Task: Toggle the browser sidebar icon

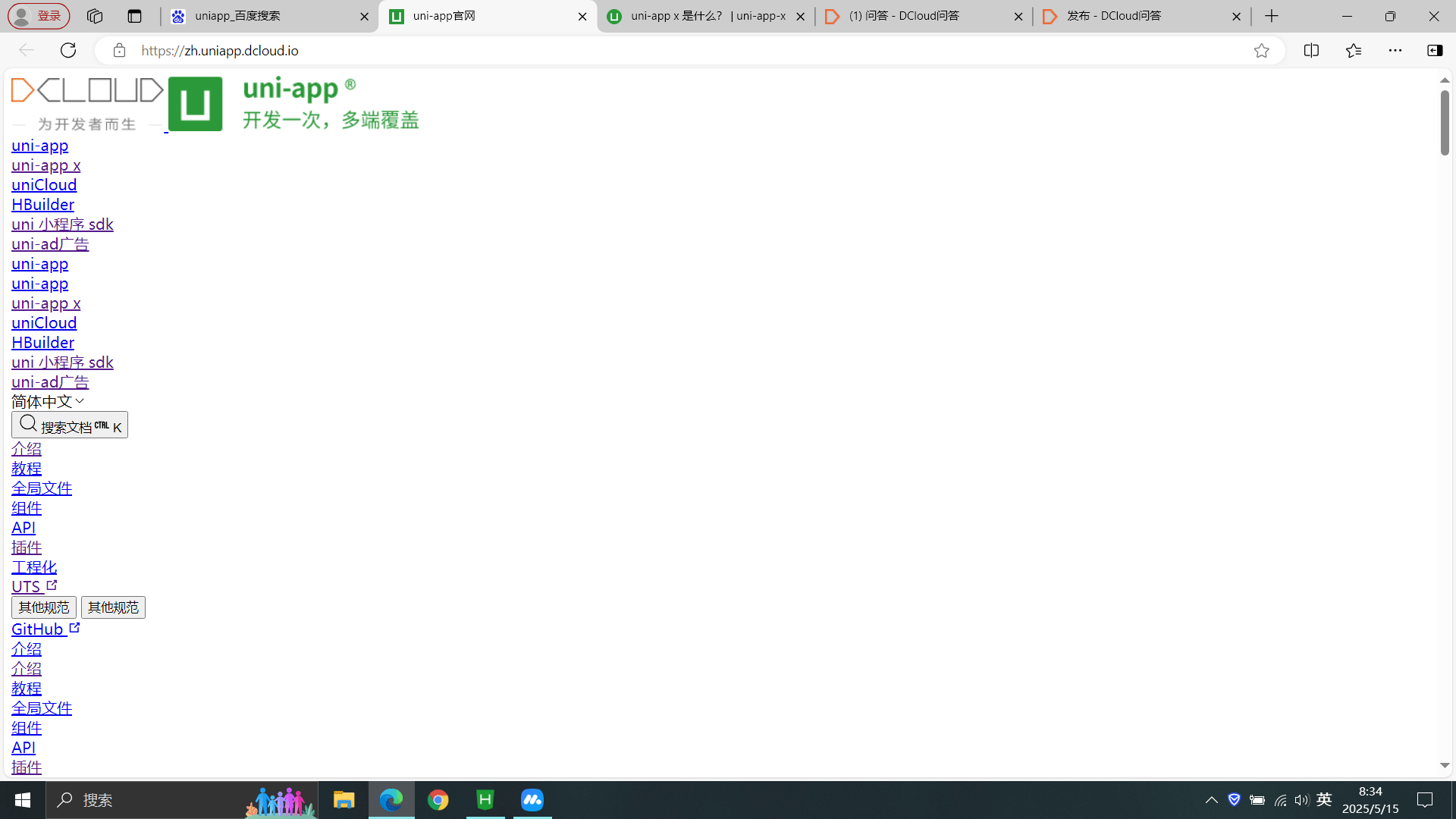Action: [1435, 50]
